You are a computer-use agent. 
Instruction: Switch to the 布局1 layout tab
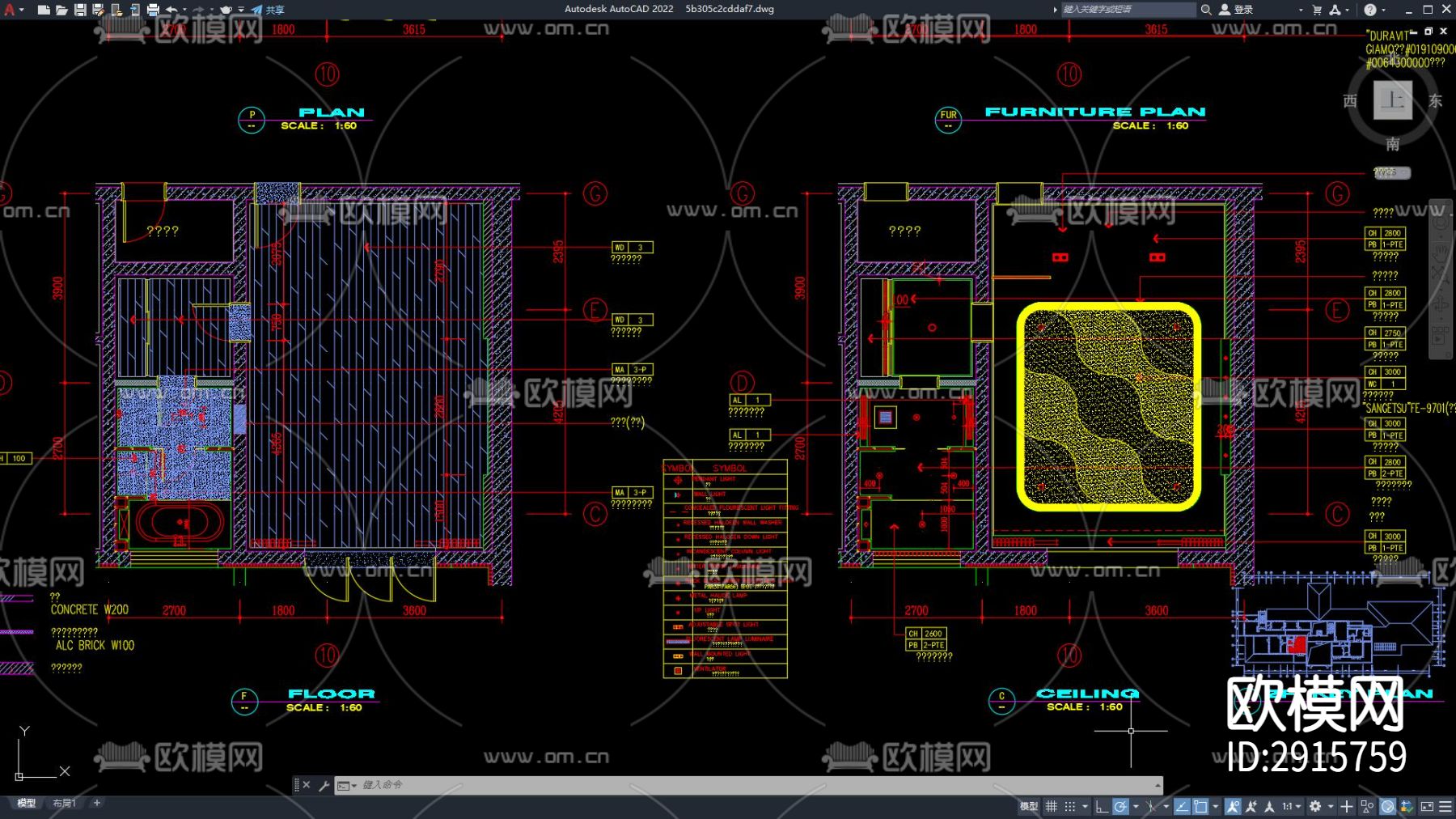click(64, 803)
